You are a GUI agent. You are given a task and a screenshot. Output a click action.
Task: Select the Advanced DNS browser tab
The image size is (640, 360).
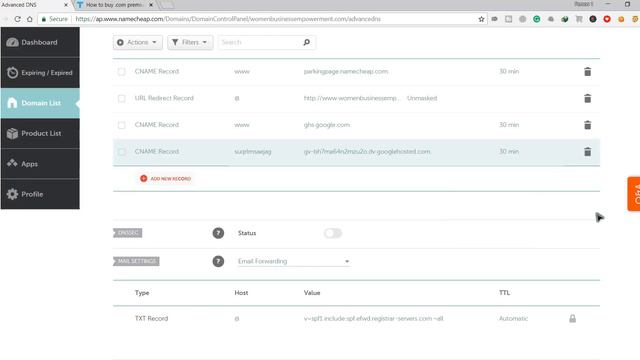pos(33,5)
